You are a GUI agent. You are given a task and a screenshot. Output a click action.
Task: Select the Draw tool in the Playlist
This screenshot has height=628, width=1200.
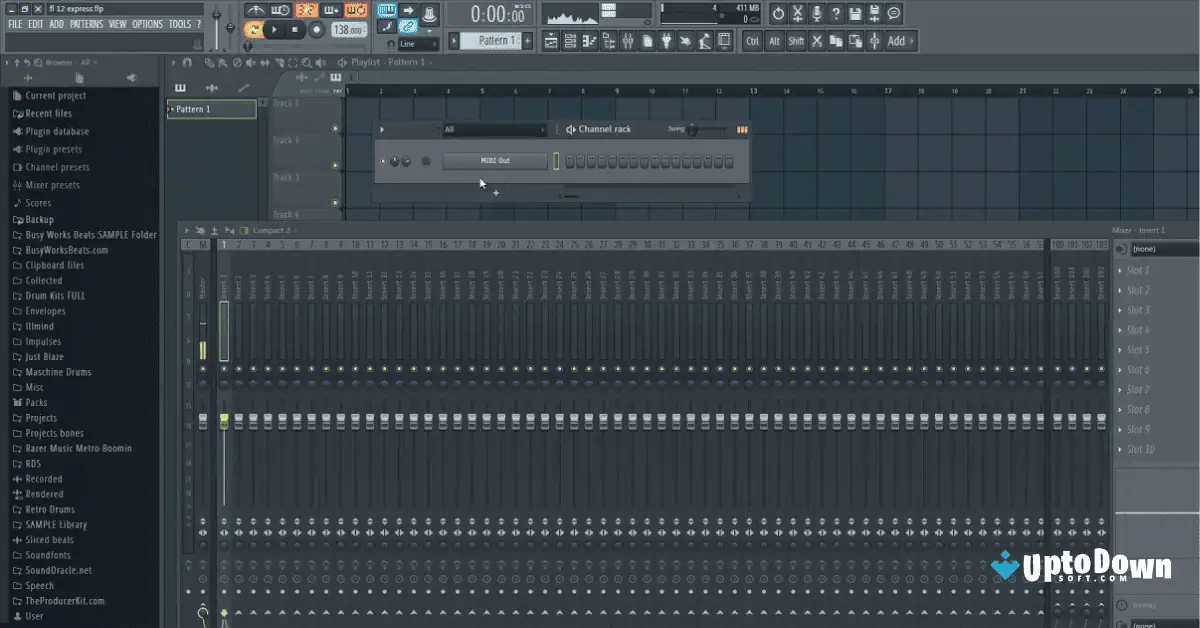coord(210,62)
